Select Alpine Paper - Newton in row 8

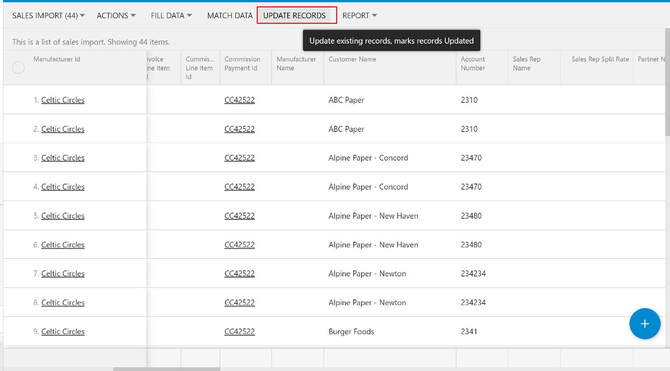pos(367,303)
